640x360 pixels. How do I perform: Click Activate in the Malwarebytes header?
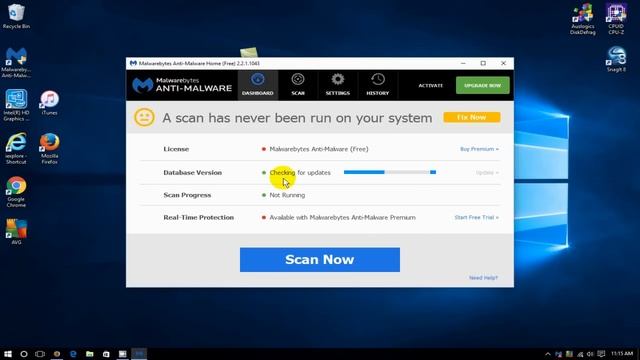coord(431,85)
